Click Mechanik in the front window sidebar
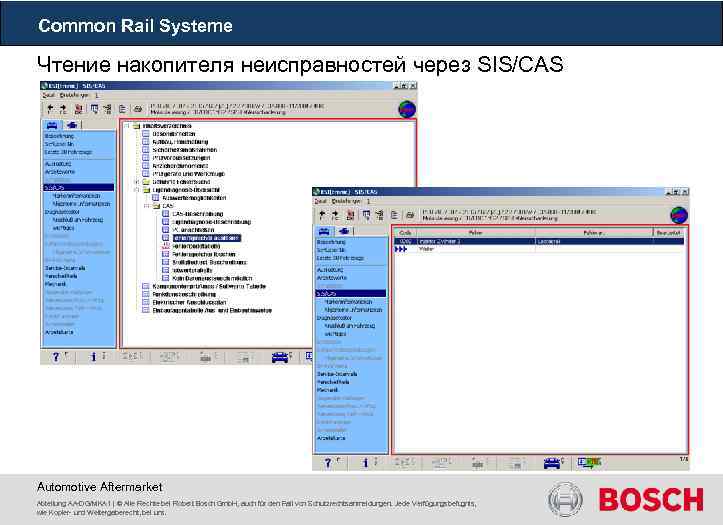 327,390
